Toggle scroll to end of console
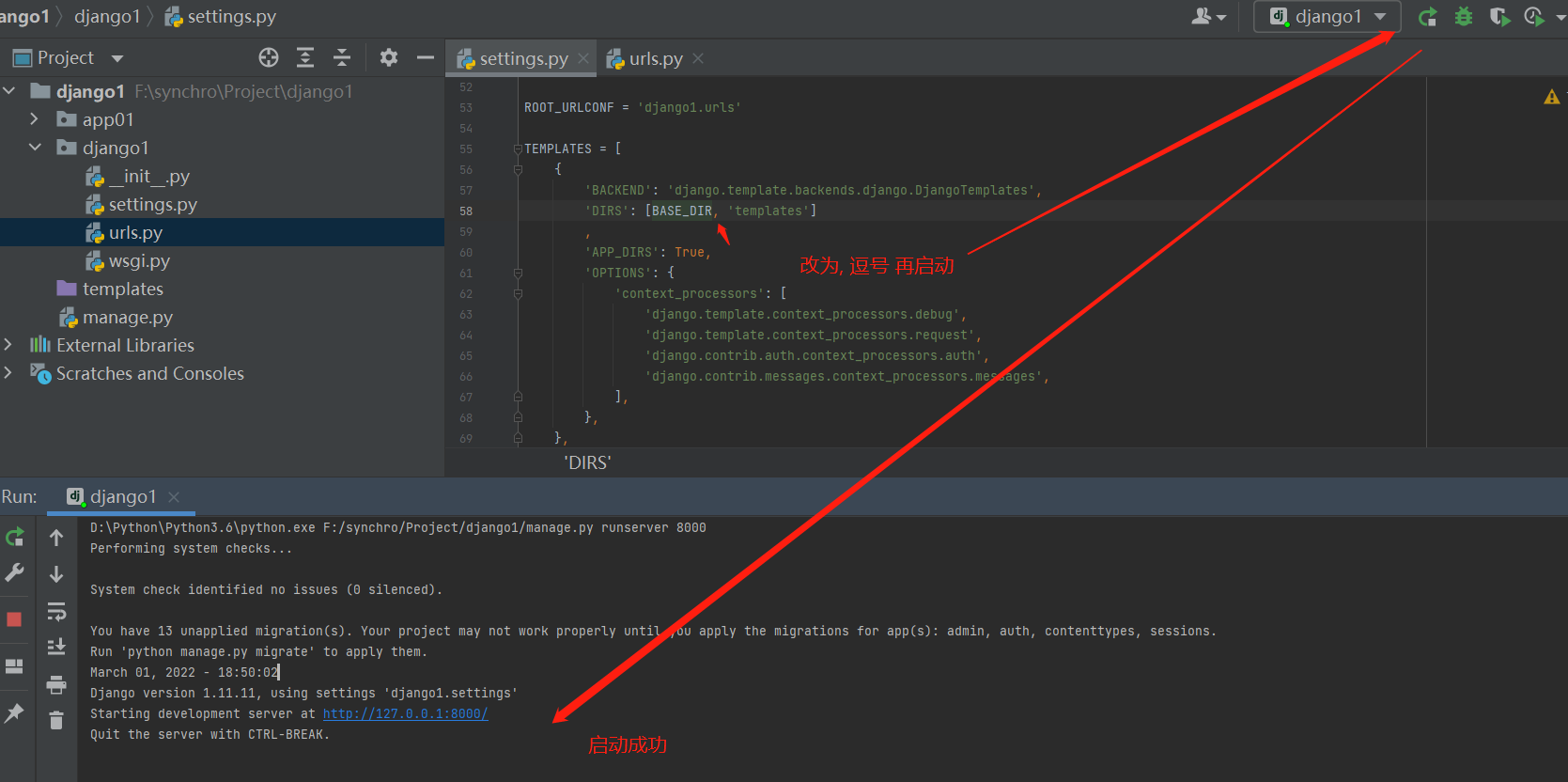Screen dimensions: 1568x782 coord(56,647)
